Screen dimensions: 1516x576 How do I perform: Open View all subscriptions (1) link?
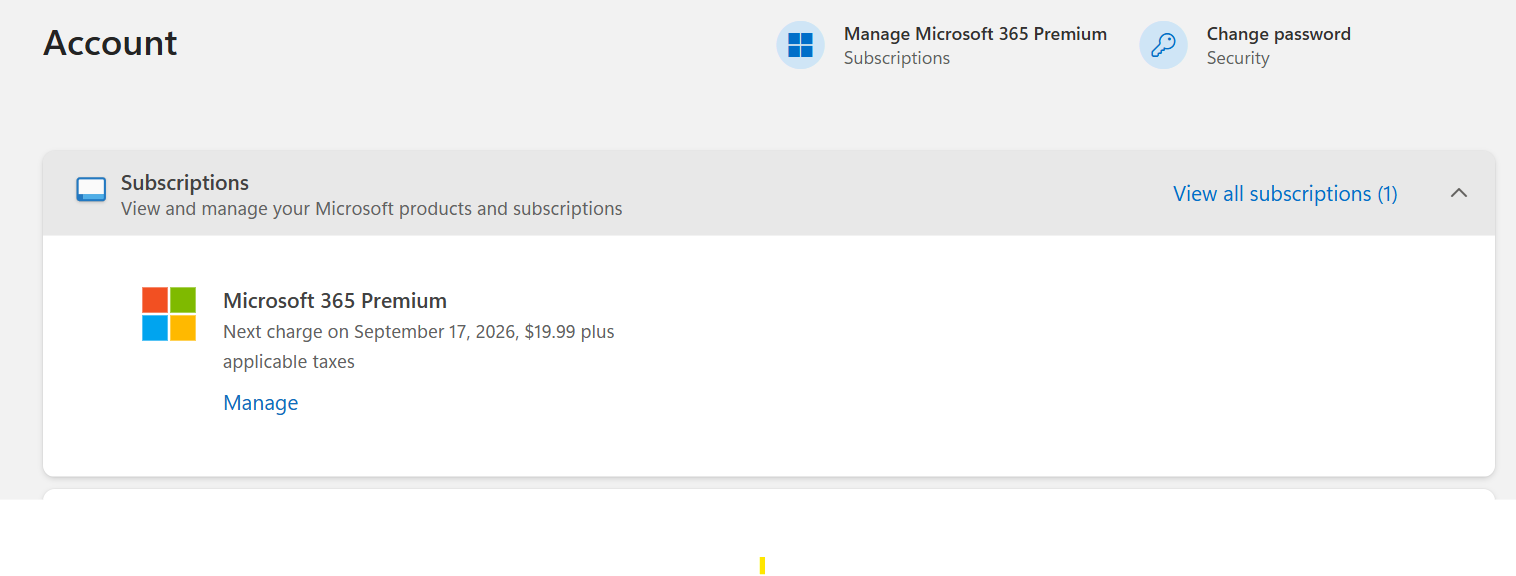click(x=1285, y=194)
